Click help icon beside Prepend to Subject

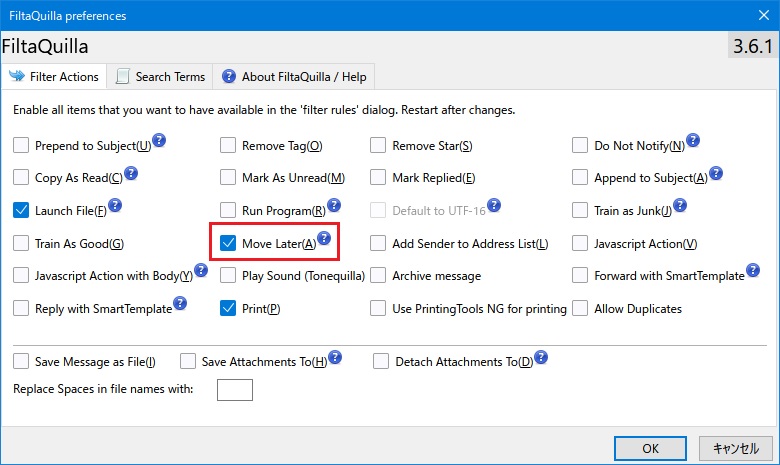pyautogui.click(x=159, y=141)
